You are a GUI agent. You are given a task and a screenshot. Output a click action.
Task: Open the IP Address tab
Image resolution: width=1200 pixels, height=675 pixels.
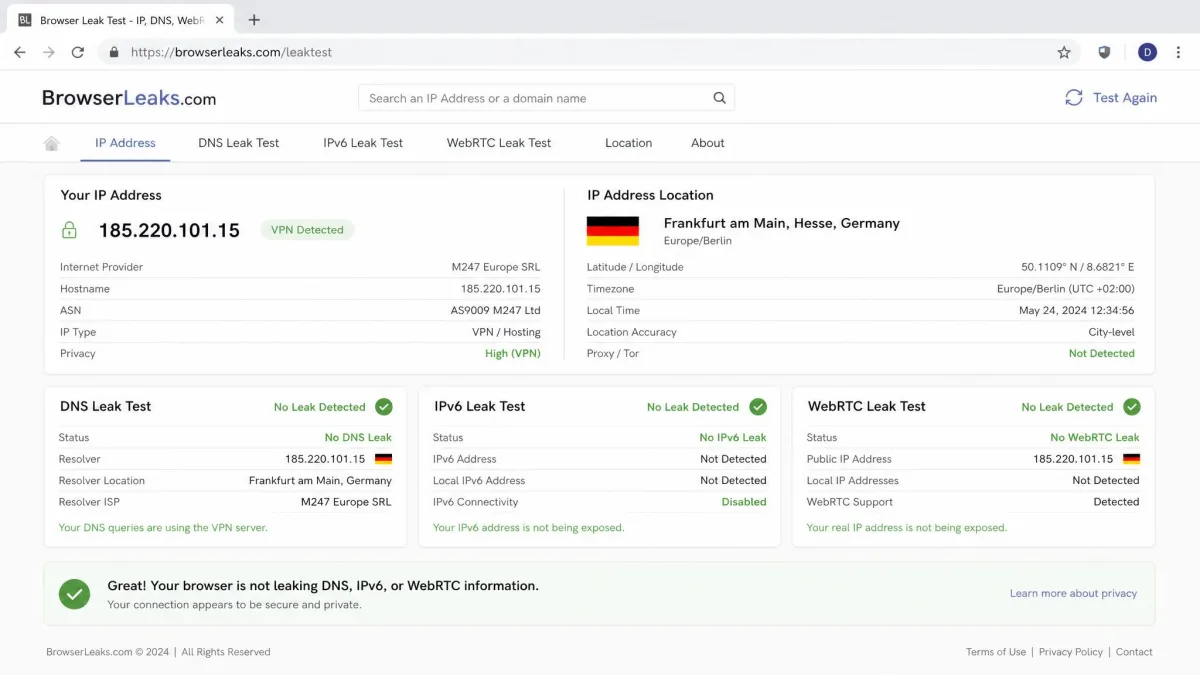(125, 143)
